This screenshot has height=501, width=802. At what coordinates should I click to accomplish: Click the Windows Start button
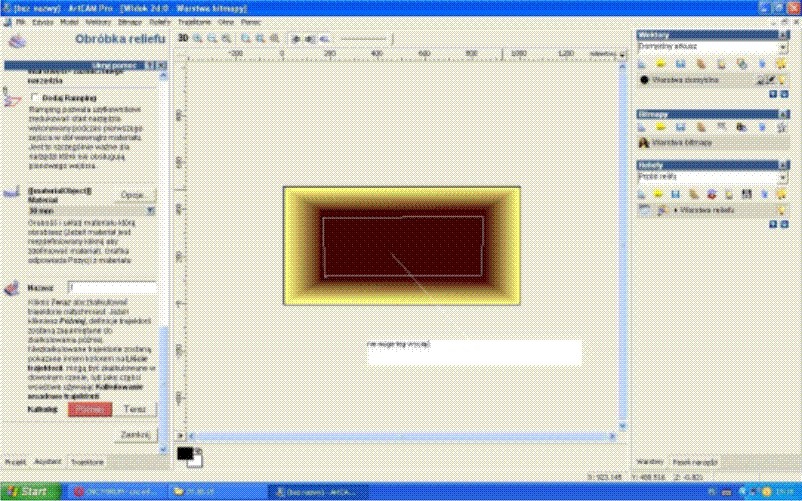(x=30, y=492)
